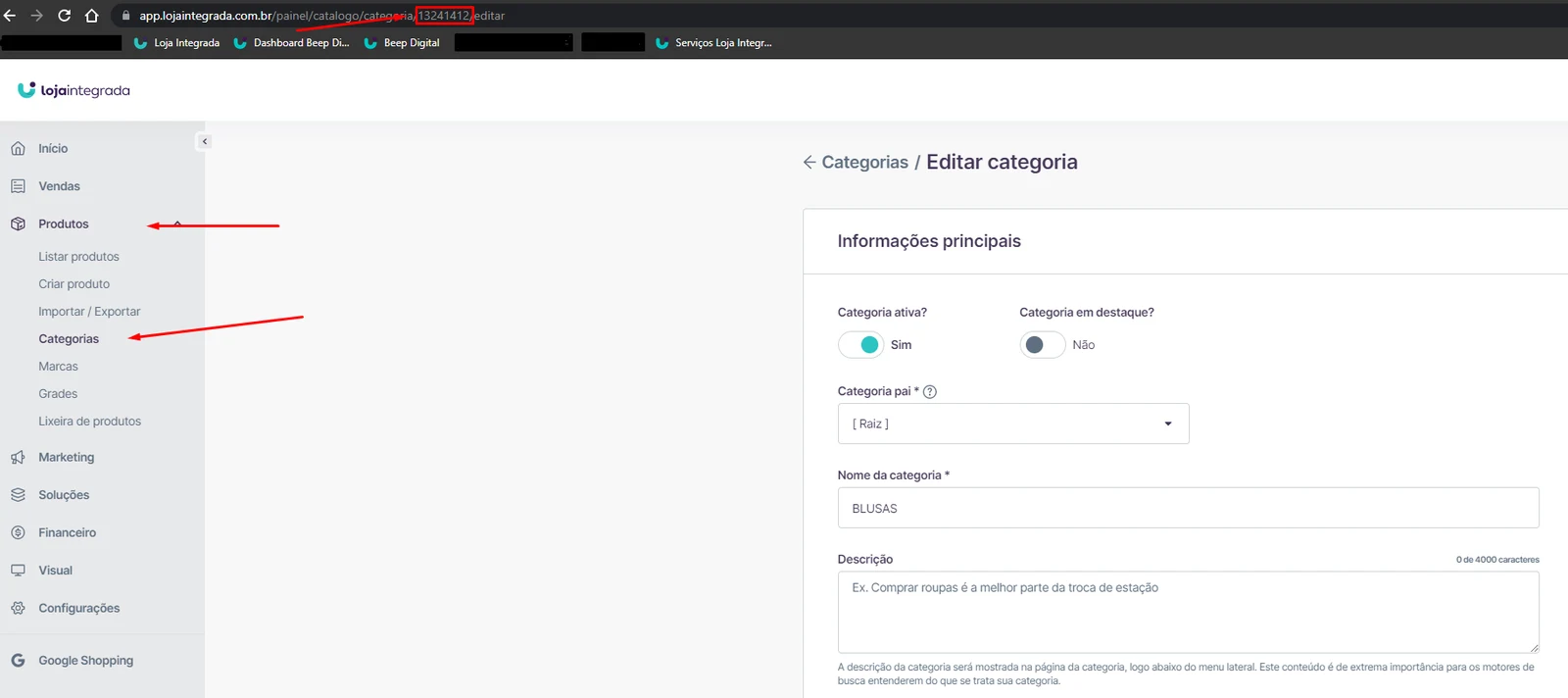Open Google Shopping in sidebar
This screenshot has height=698, width=1568.
pyautogui.click(x=85, y=661)
